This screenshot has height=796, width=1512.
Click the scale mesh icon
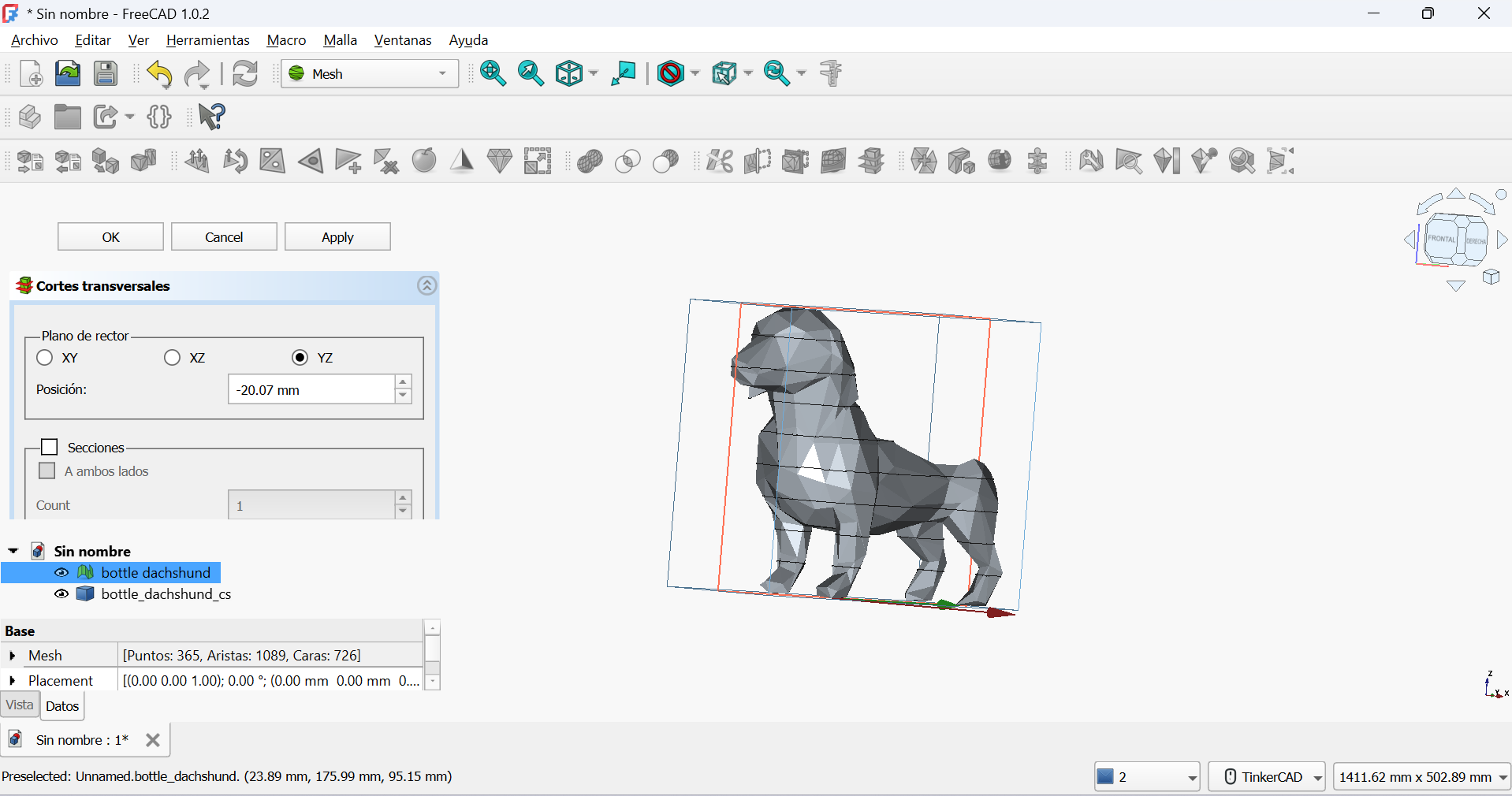pos(538,161)
